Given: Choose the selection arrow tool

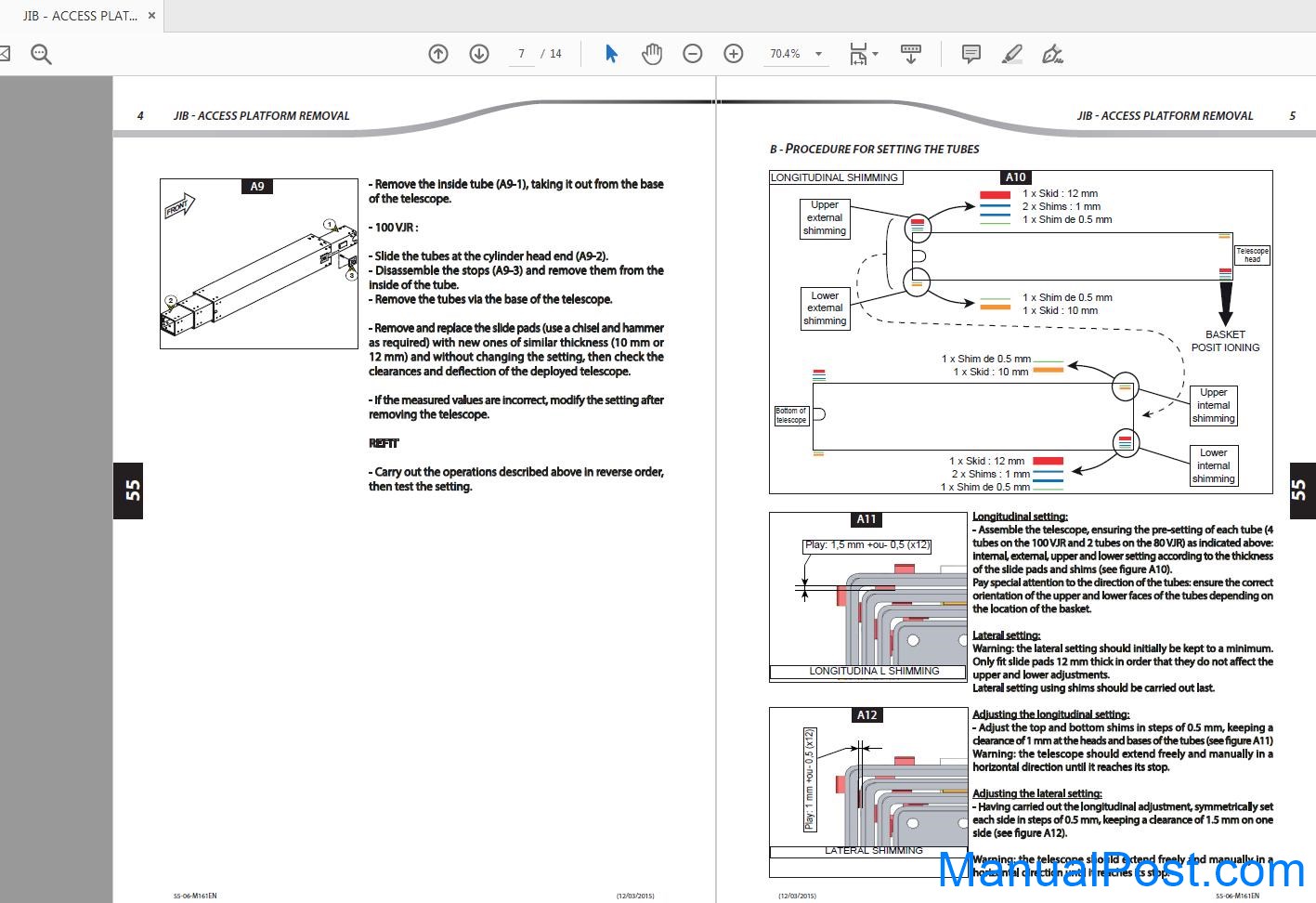Looking at the screenshot, I should coord(611,54).
